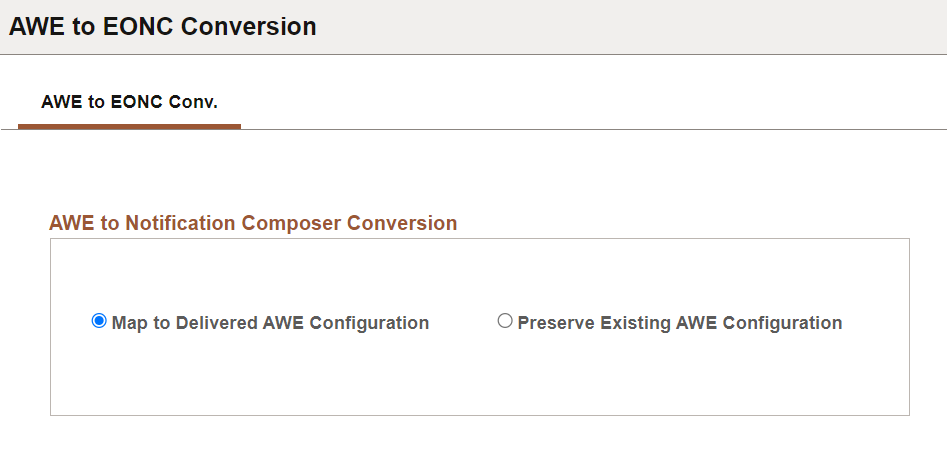
Task: Click the AWE to EONC Conversion page title
Action: pyautogui.click(x=162, y=27)
